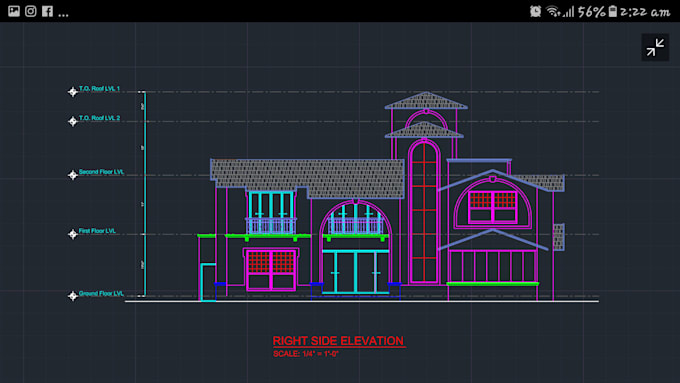Image resolution: width=680 pixels, height=383 pixels.
Task: Select the tall arched red-grid tower window
Action: 424,212
